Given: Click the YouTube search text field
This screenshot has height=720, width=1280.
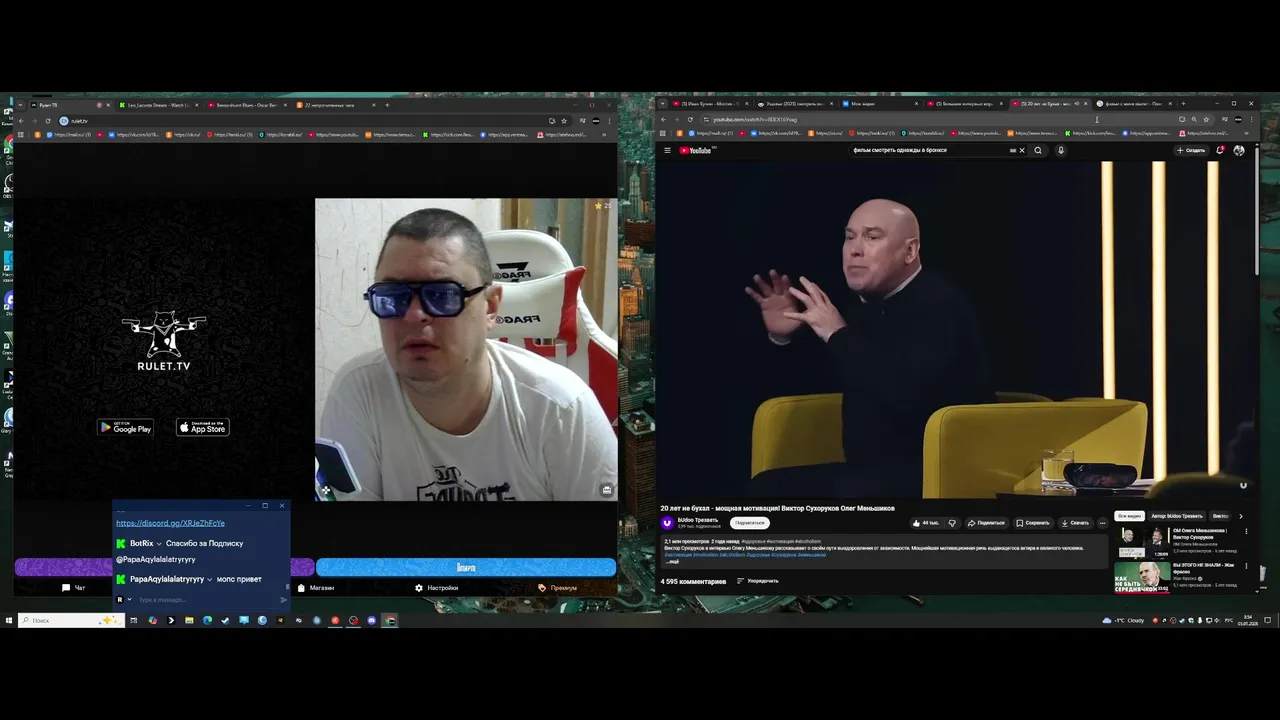Looking at the screenshot, I should 930,151.
